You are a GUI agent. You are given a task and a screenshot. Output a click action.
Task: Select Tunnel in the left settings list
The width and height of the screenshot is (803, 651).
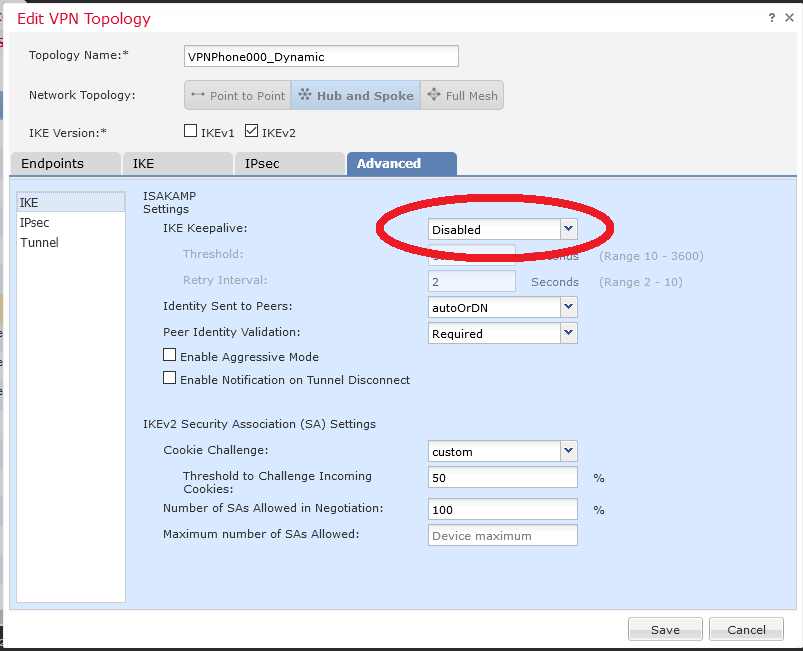click(39, 242)
